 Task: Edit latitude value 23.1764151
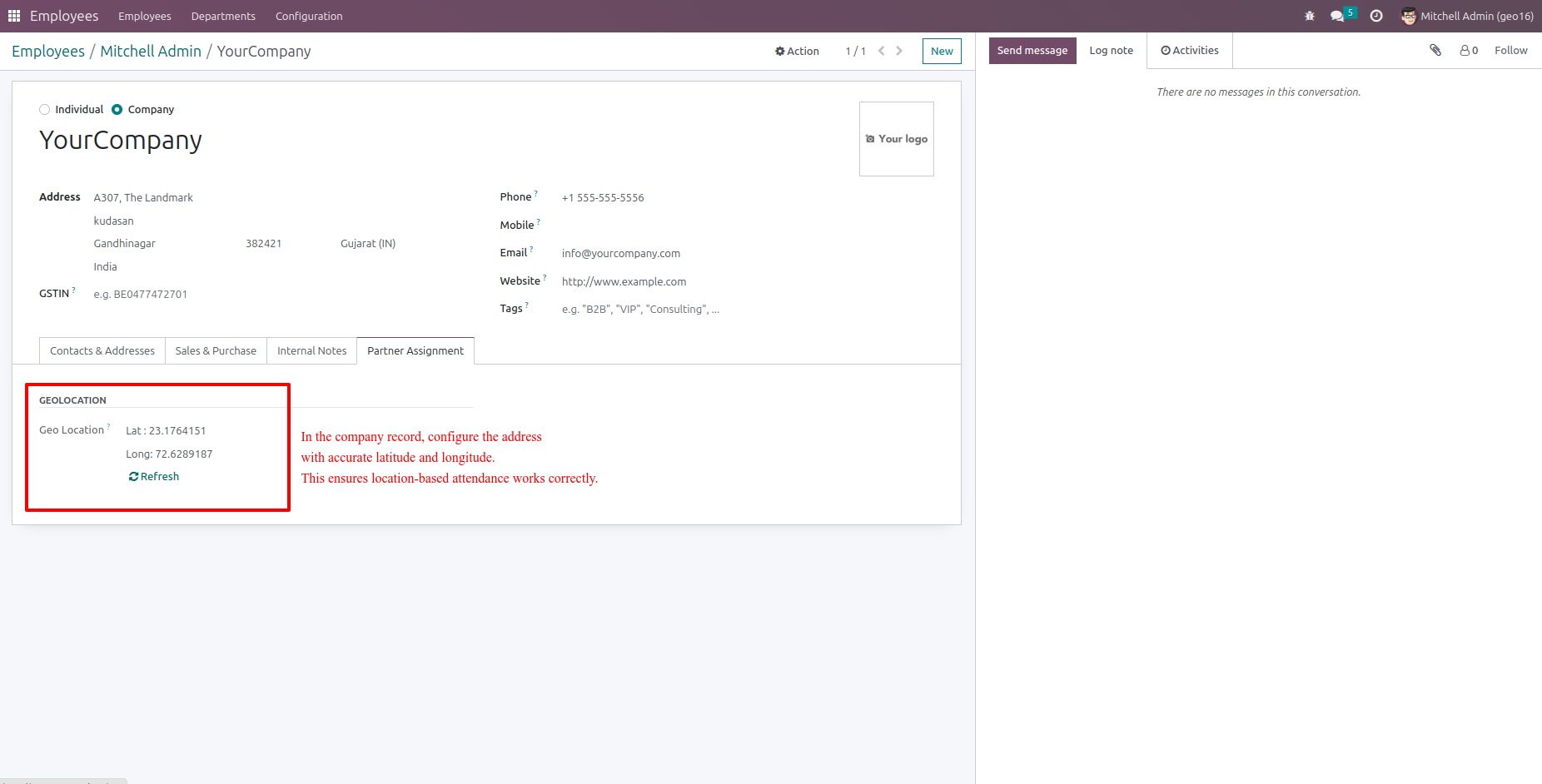[x=177, y=431]
